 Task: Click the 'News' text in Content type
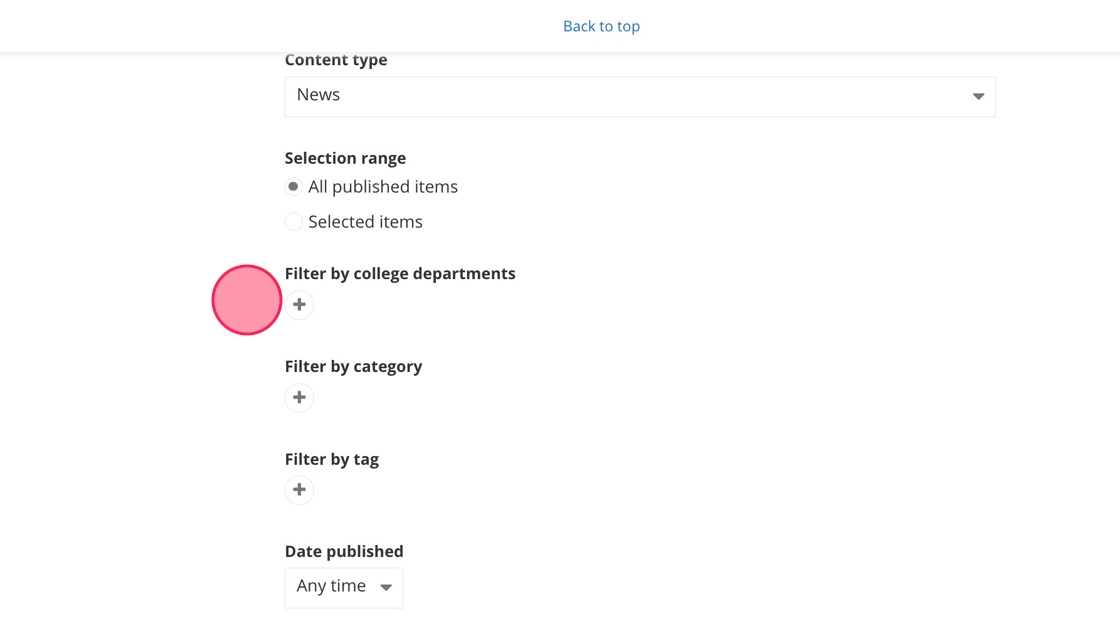tap(318, 95)
